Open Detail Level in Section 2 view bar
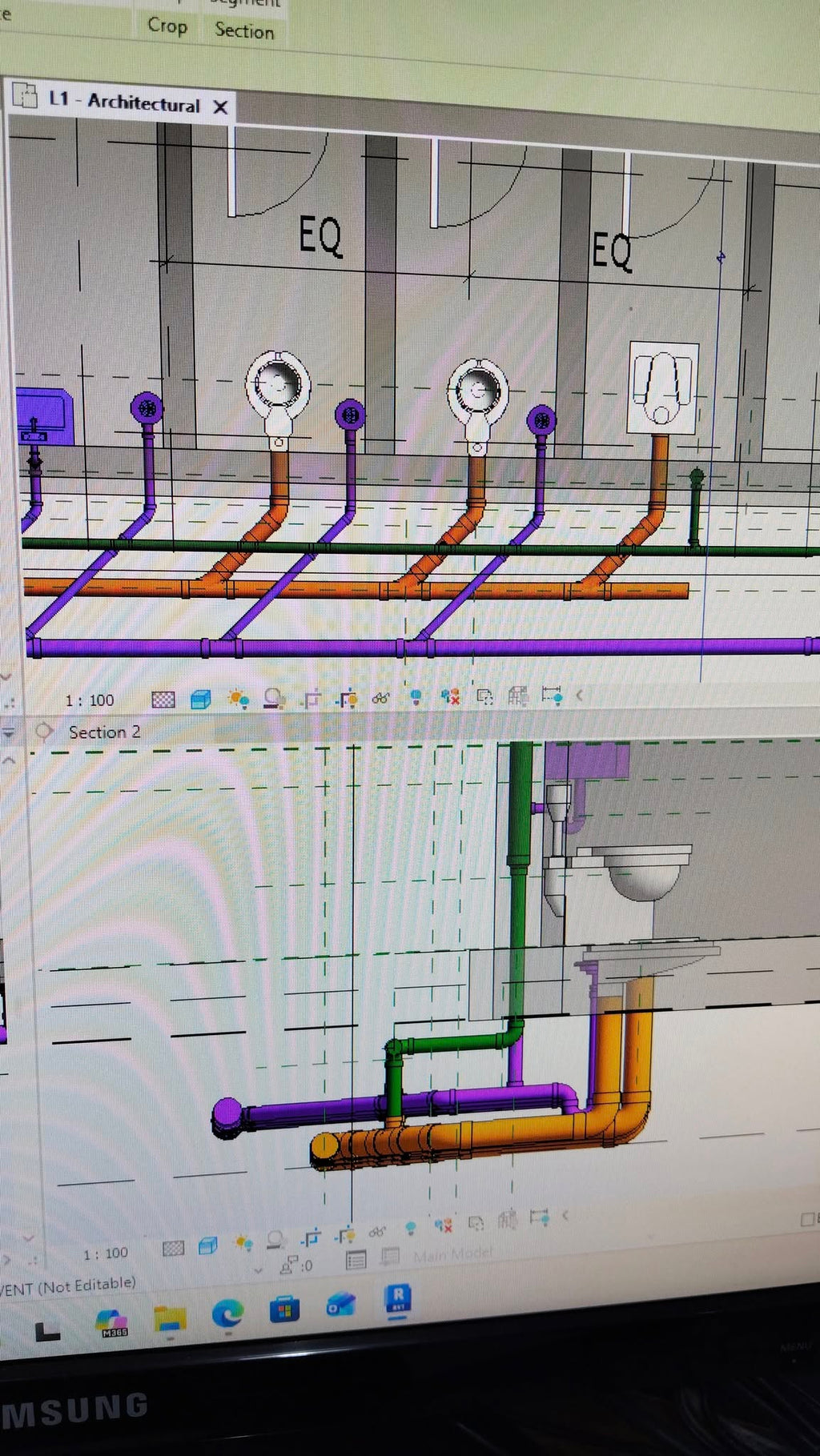 point(174,1248)
